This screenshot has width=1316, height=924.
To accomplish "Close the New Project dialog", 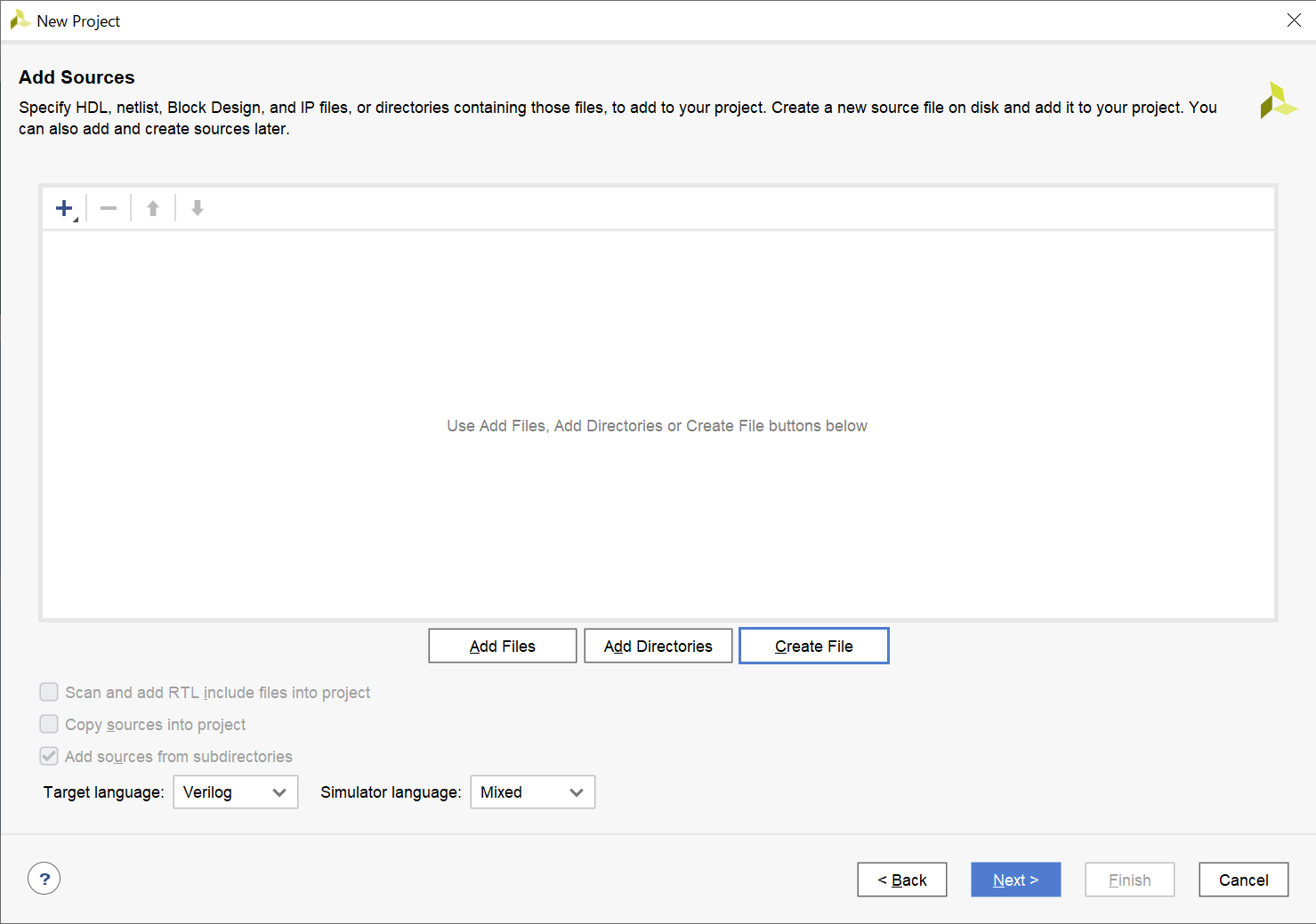I will pyautogui.click(x=1294, y=20).
